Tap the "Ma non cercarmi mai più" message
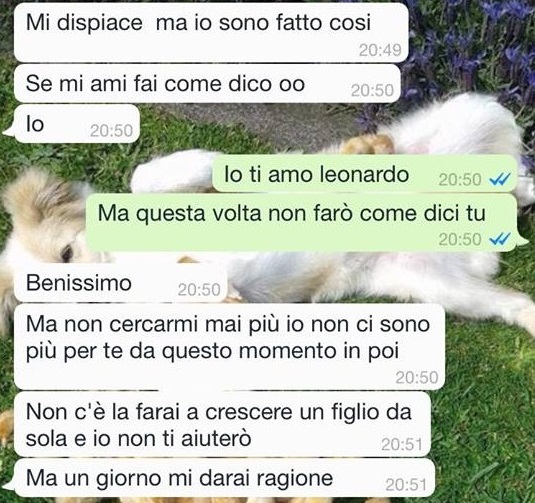Screen dimensions: 535x503 (230, 347)
